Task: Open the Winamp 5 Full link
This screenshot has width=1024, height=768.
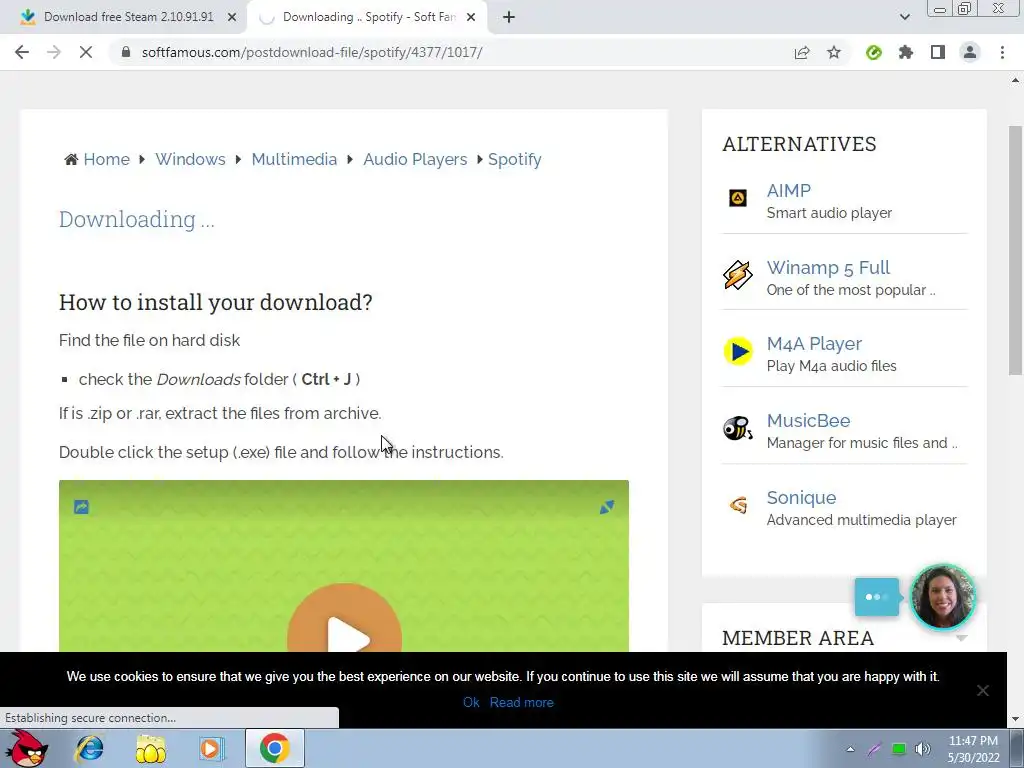Action: pyautogui.click(x=828, y=268)
